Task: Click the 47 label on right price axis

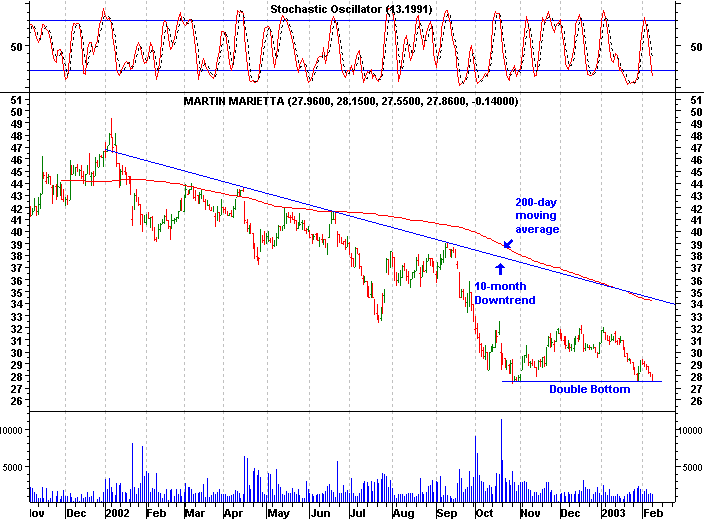Action: click(x=696, y=148)
